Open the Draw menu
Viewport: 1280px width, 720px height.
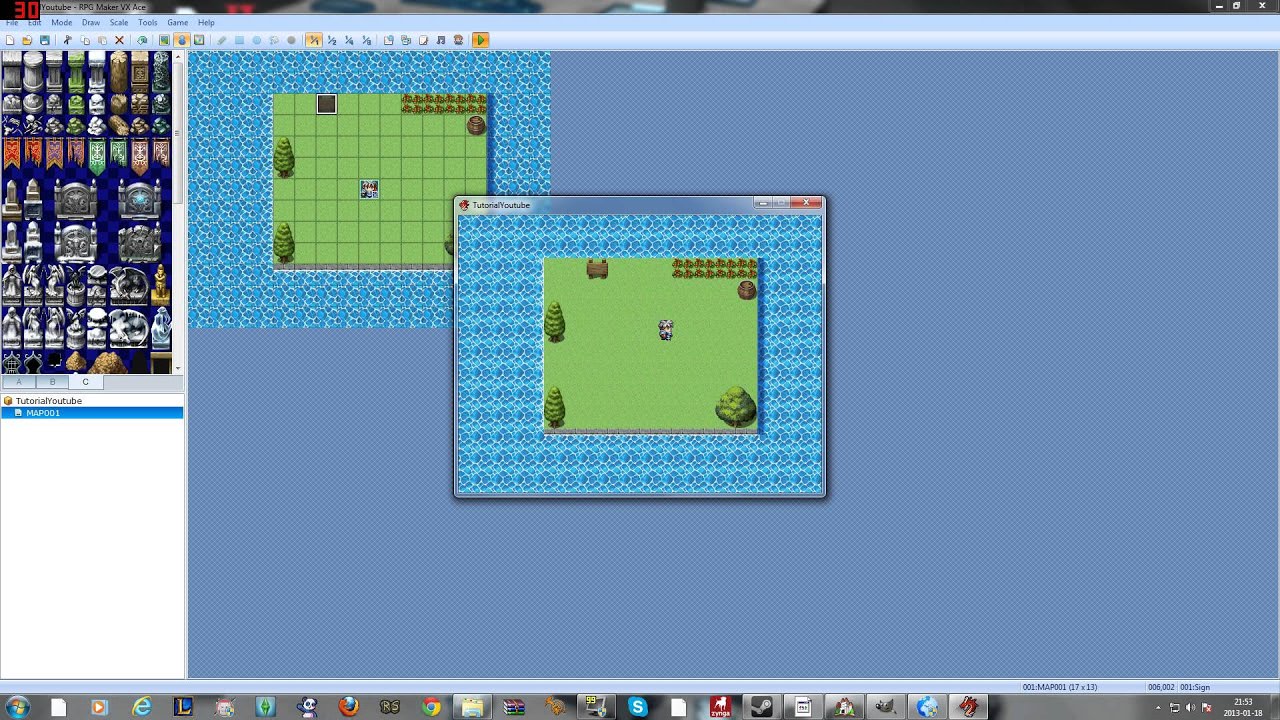click(91, 22)
